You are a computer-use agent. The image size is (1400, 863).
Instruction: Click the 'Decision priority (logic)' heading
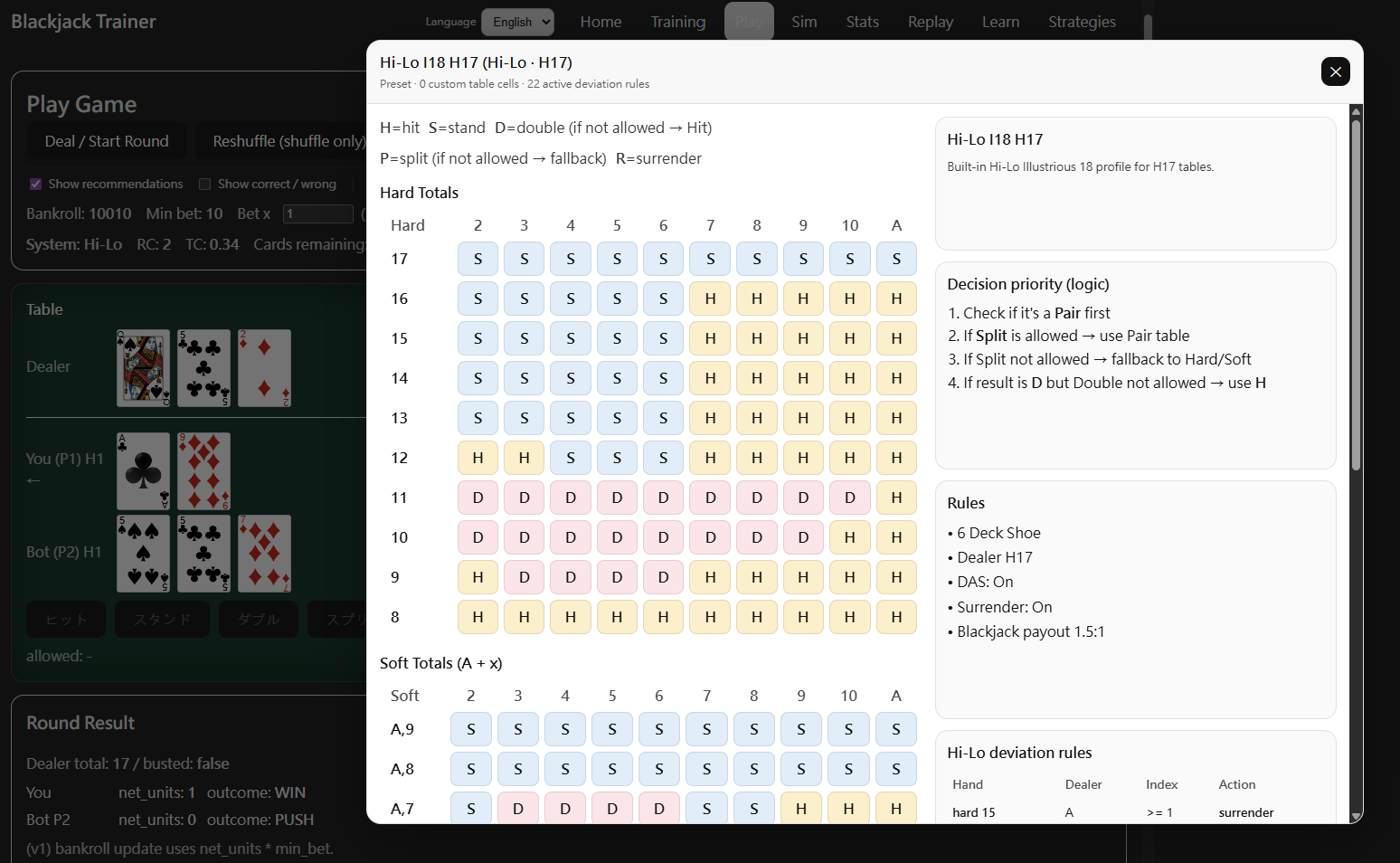coord(1028,284)
